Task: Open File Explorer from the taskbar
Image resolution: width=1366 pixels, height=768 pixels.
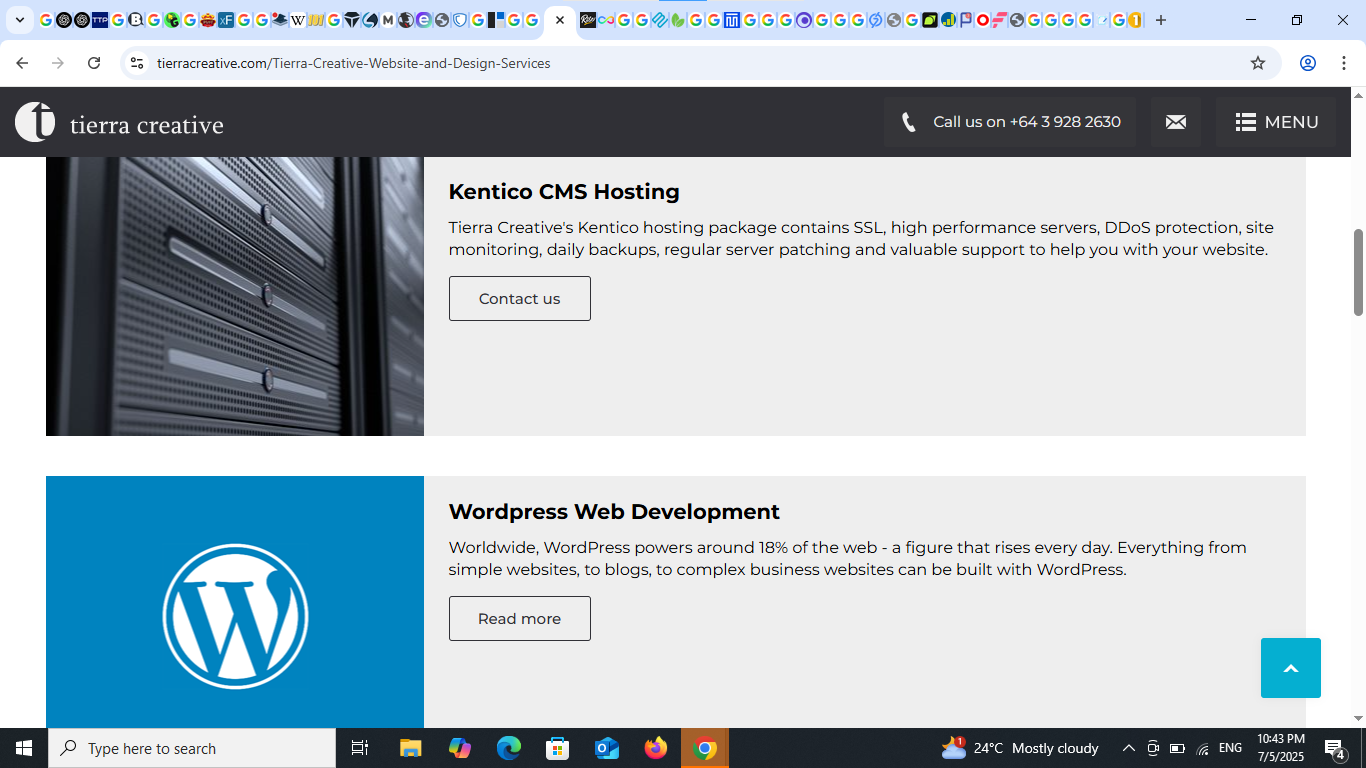Action: click(x=411, y=748)
